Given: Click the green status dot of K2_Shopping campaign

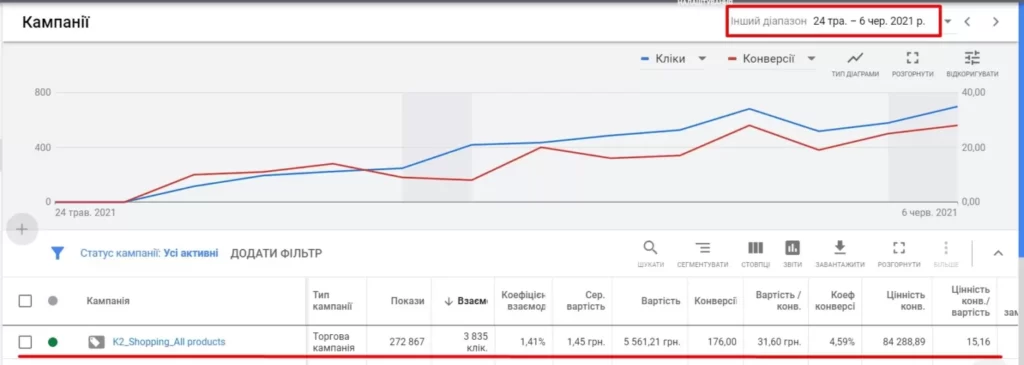Looking at the screenshot, I should [53, 341].
